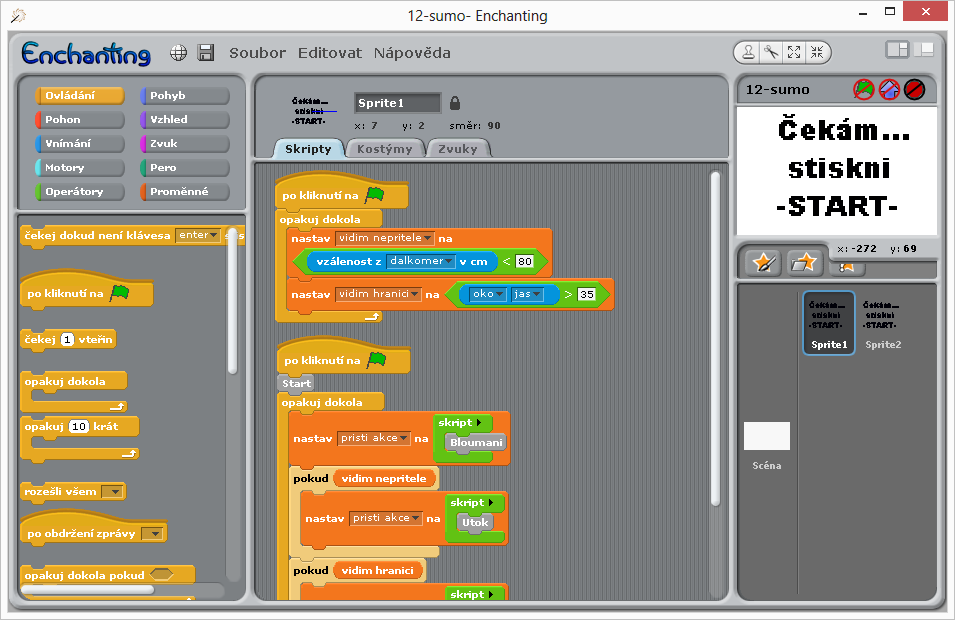Open the 'enter' key dropdown in palette
The width and height of the screenshot is (955, 620).
click(197, 235)
